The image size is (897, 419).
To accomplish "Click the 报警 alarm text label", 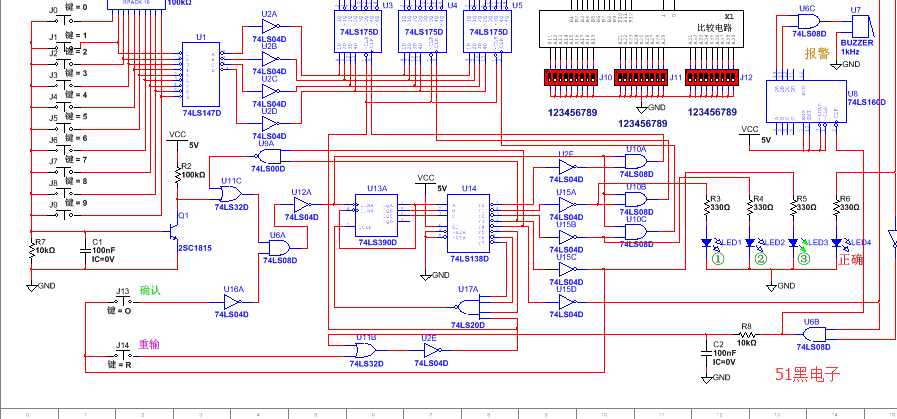I will [x=817, y=53].
